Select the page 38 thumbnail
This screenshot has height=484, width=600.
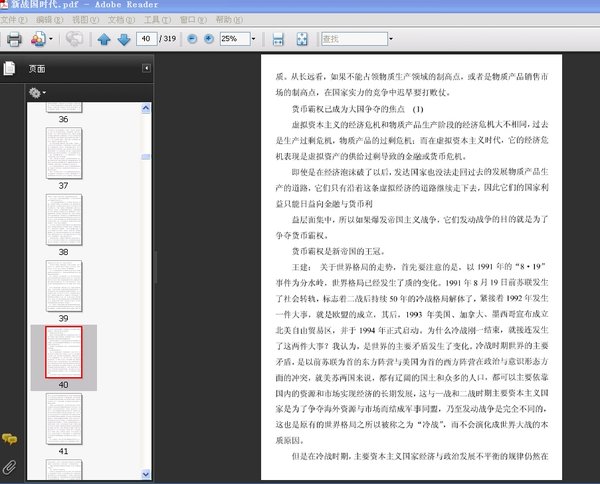pos(64,220)
